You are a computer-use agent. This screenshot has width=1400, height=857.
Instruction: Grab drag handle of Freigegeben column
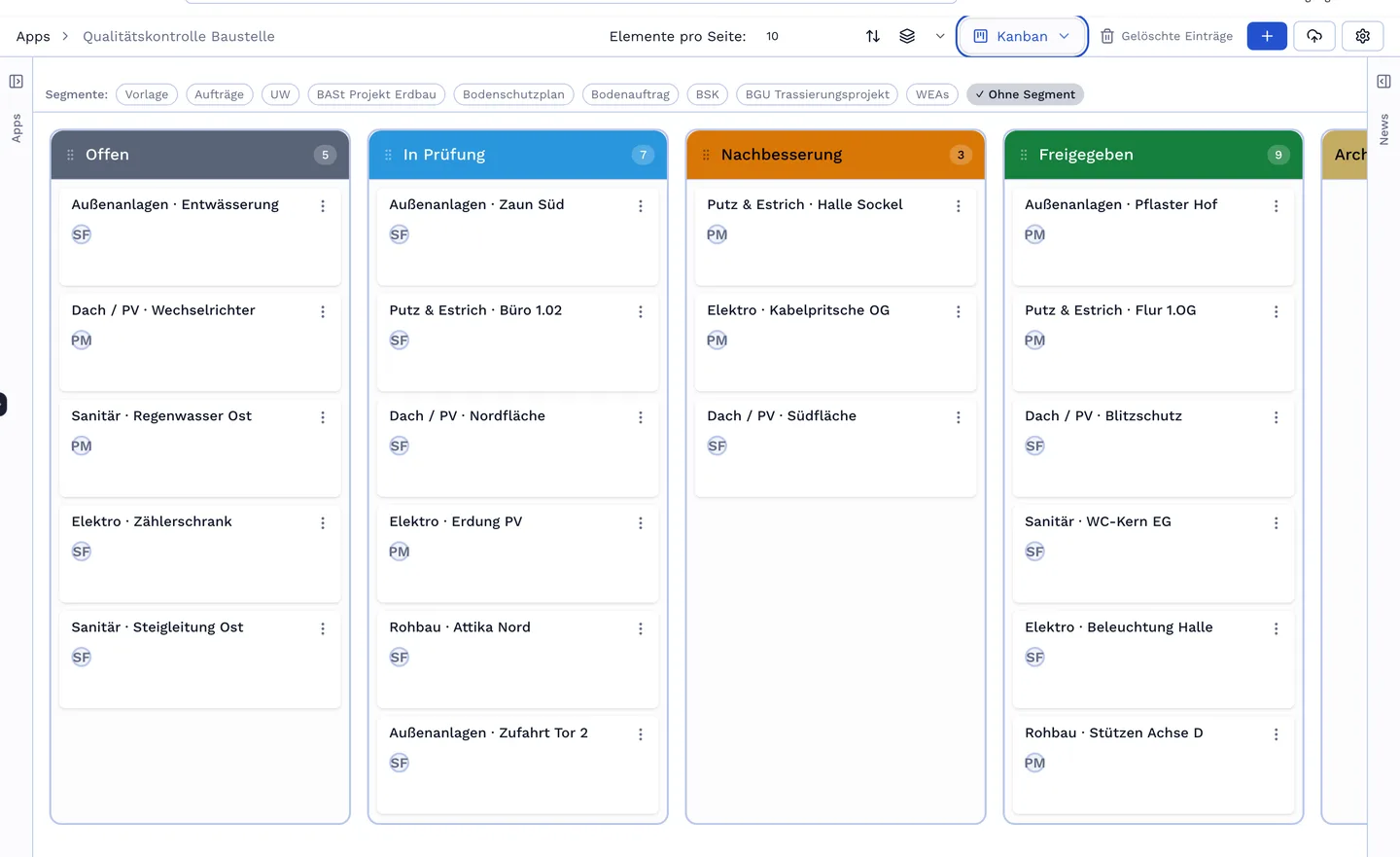tap(1024, 155)
